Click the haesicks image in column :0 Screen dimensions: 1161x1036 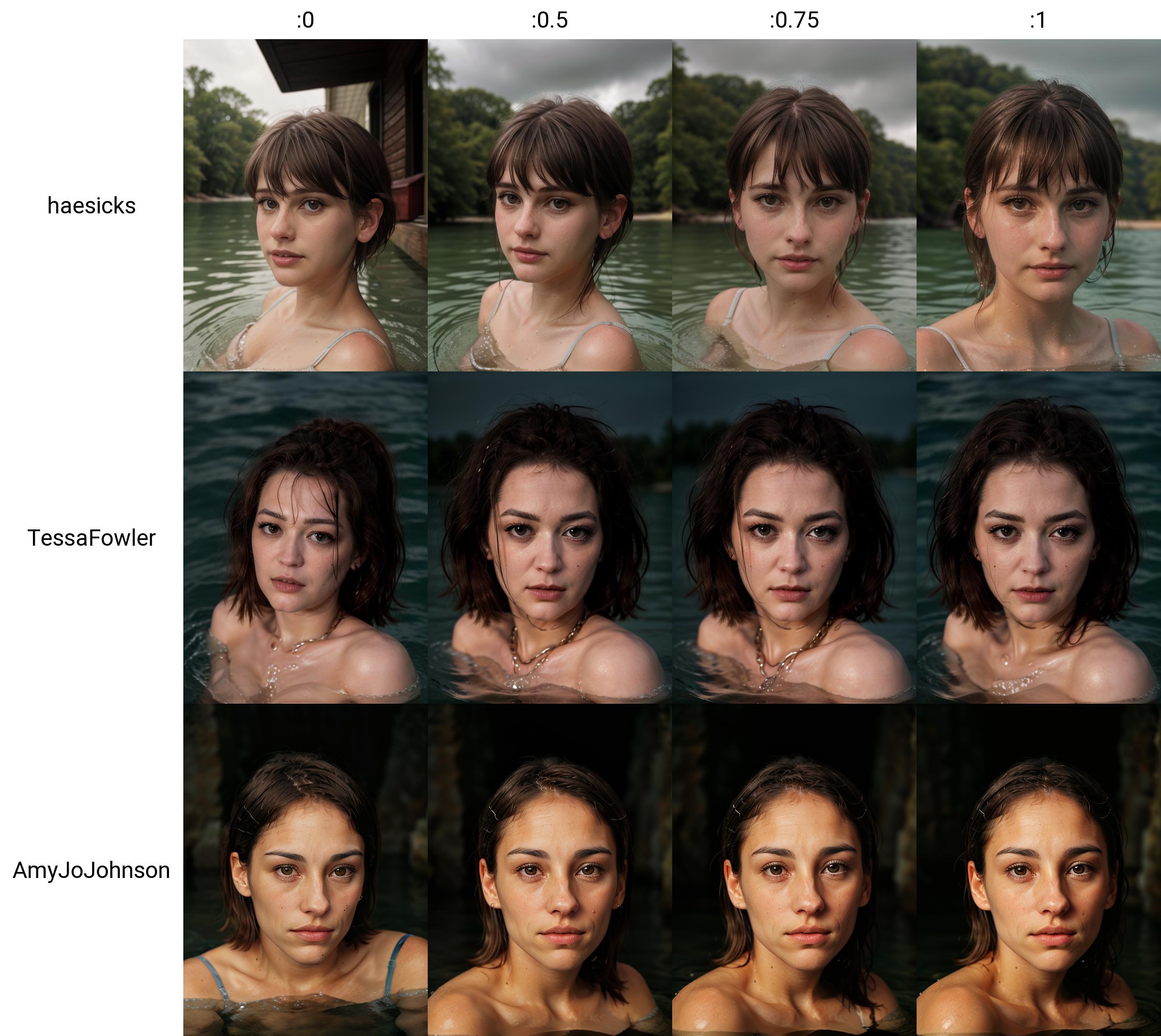coord(305,205)
